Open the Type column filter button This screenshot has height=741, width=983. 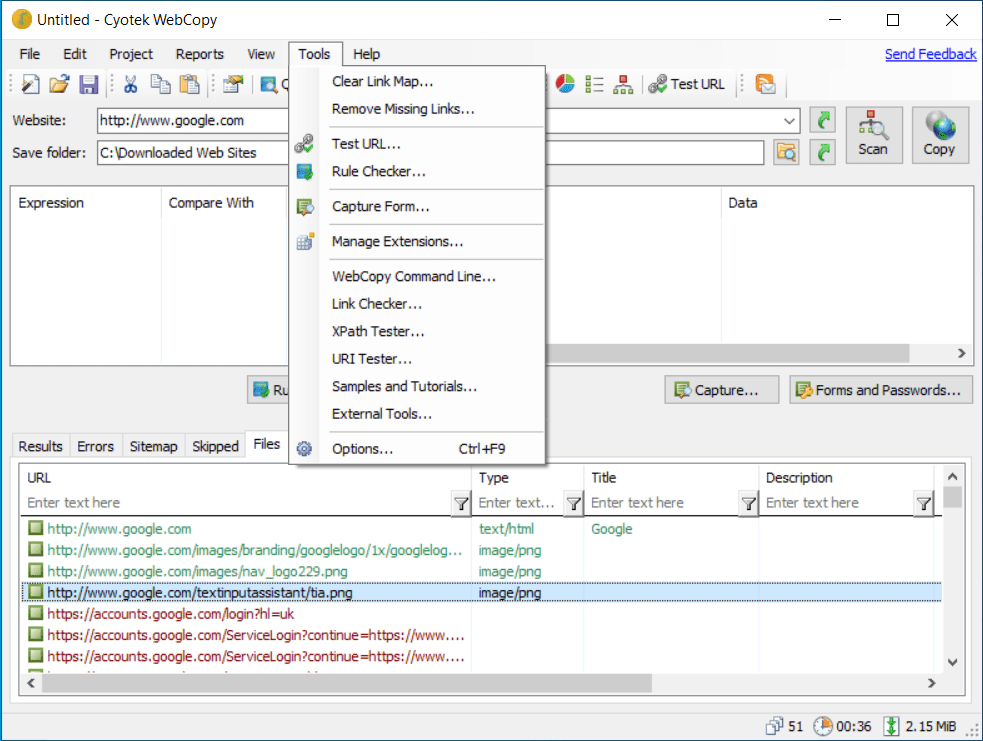pos(573,503)
